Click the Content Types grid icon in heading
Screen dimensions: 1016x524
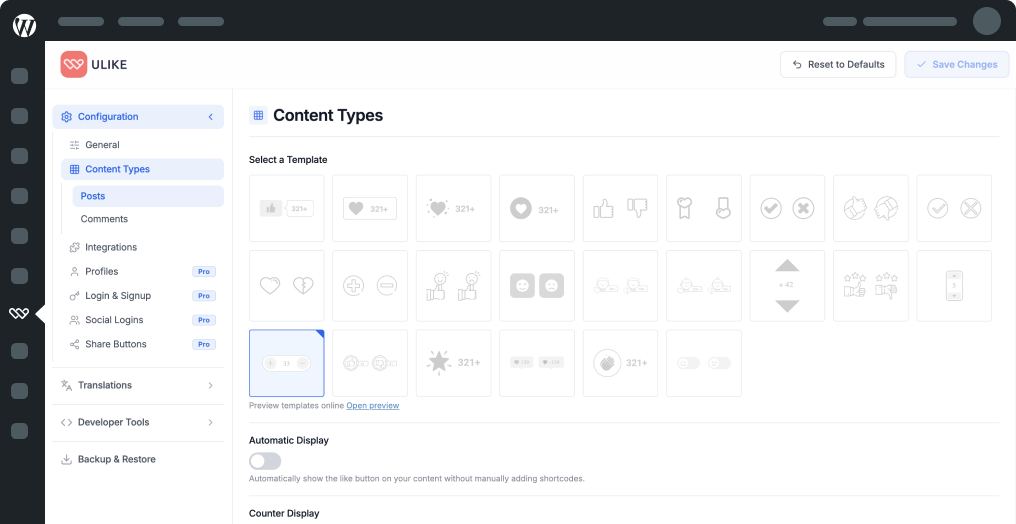point(258,115)
